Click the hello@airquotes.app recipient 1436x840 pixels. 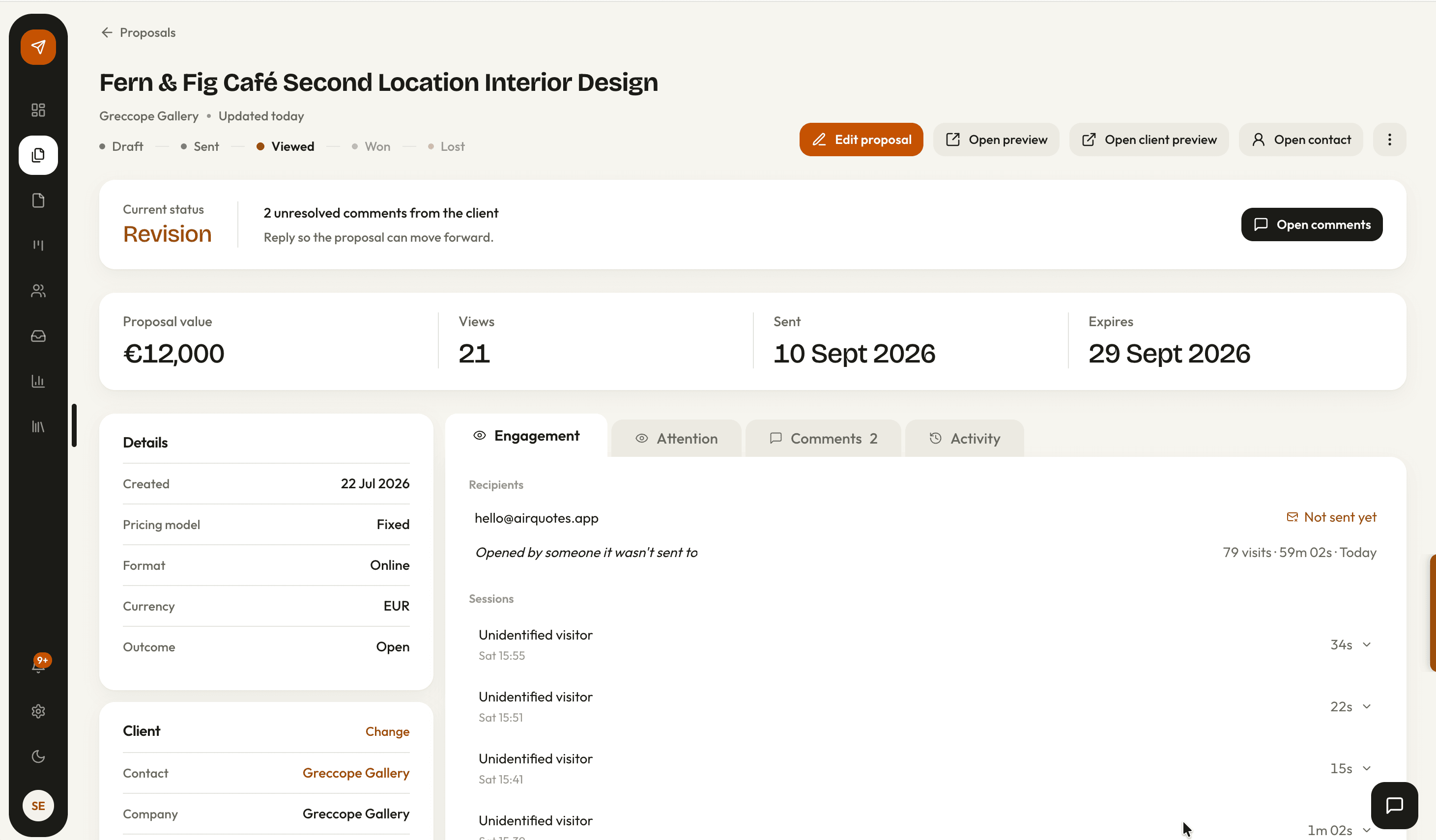[x=536, y=518]
